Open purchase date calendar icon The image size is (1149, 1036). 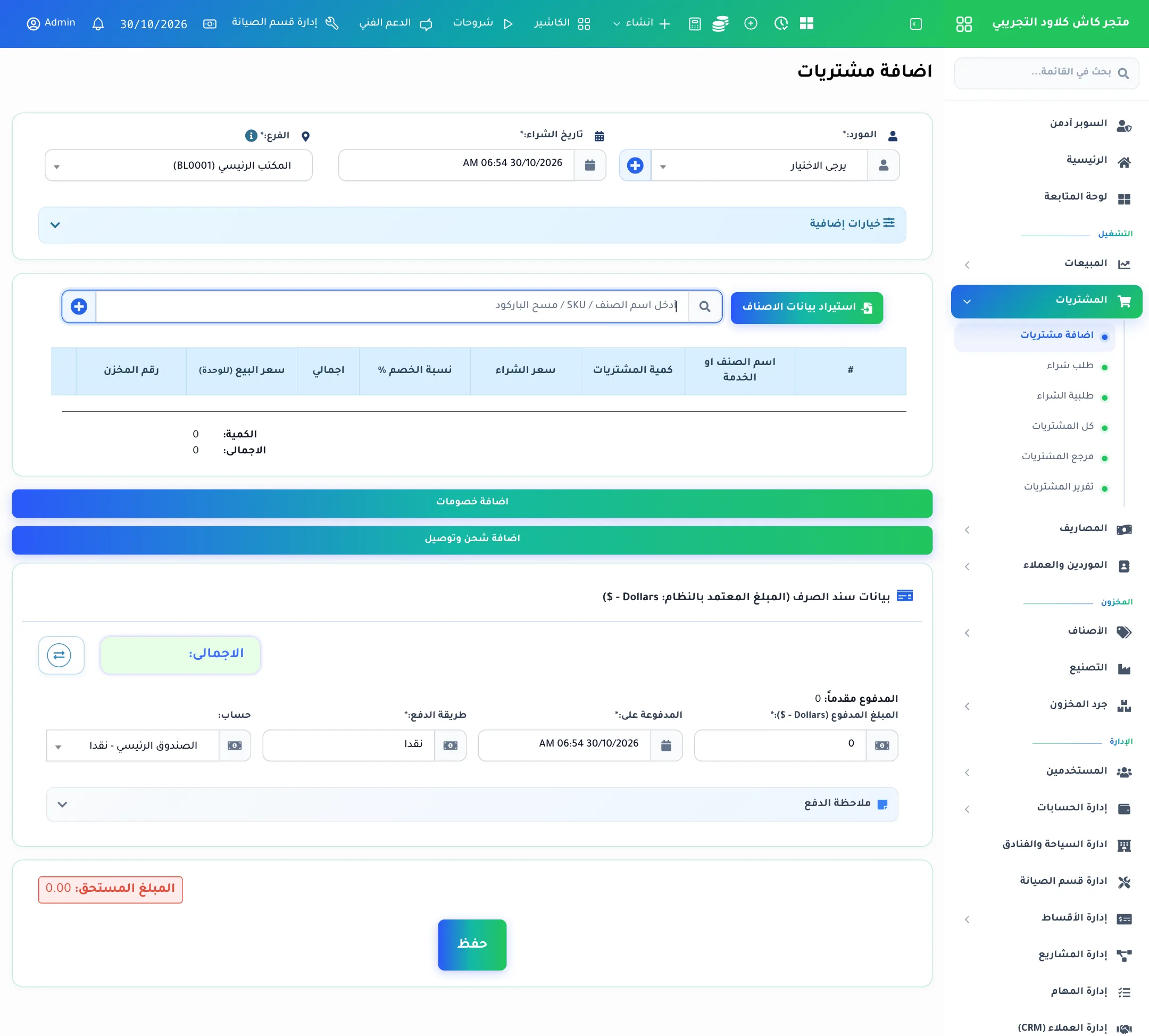tap(589, 165)
